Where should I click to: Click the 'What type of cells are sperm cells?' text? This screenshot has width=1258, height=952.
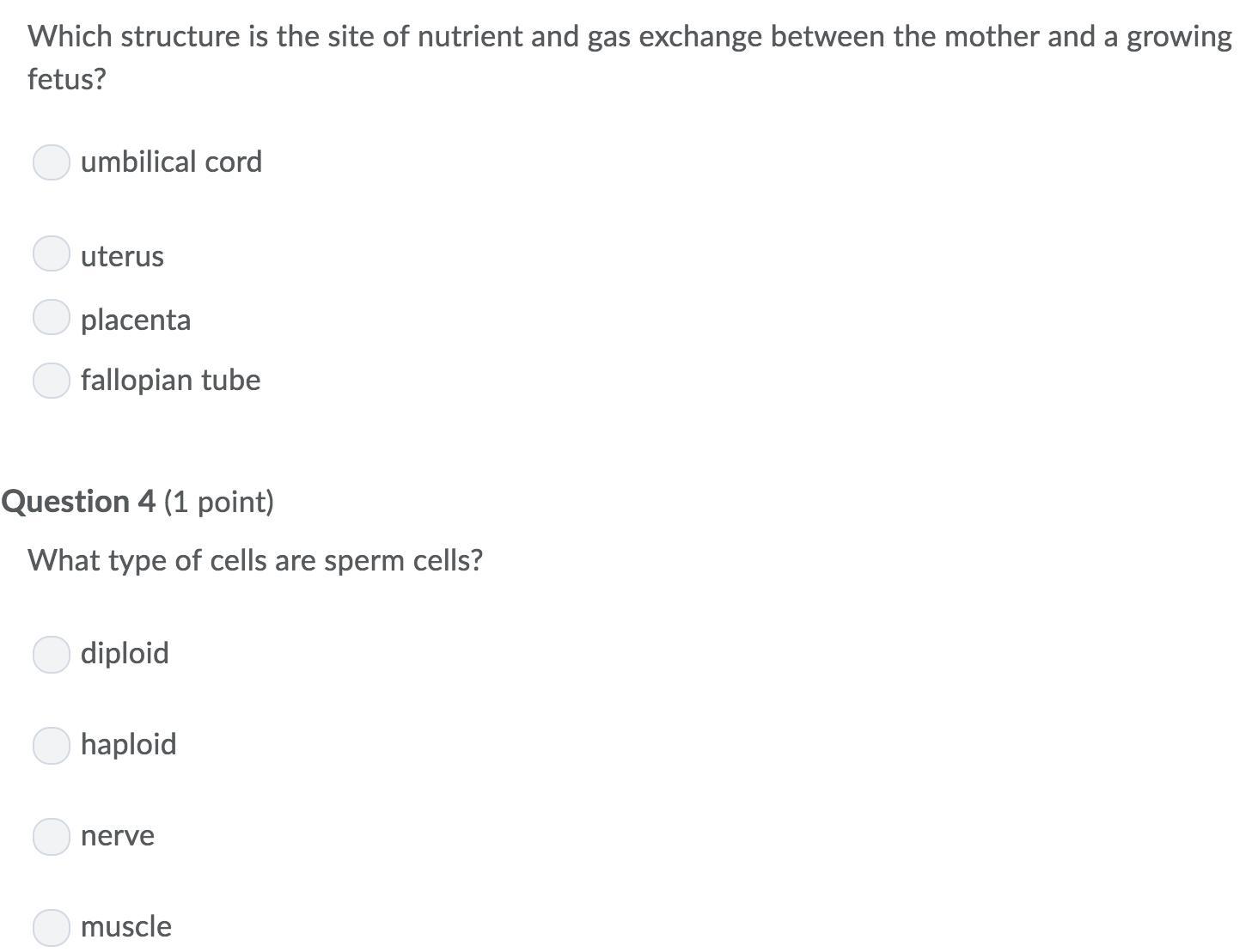pos(255,560)
